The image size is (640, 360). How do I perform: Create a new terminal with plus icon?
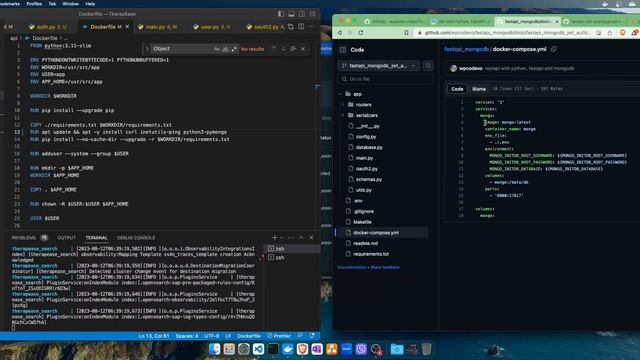[x=274, y=238]
